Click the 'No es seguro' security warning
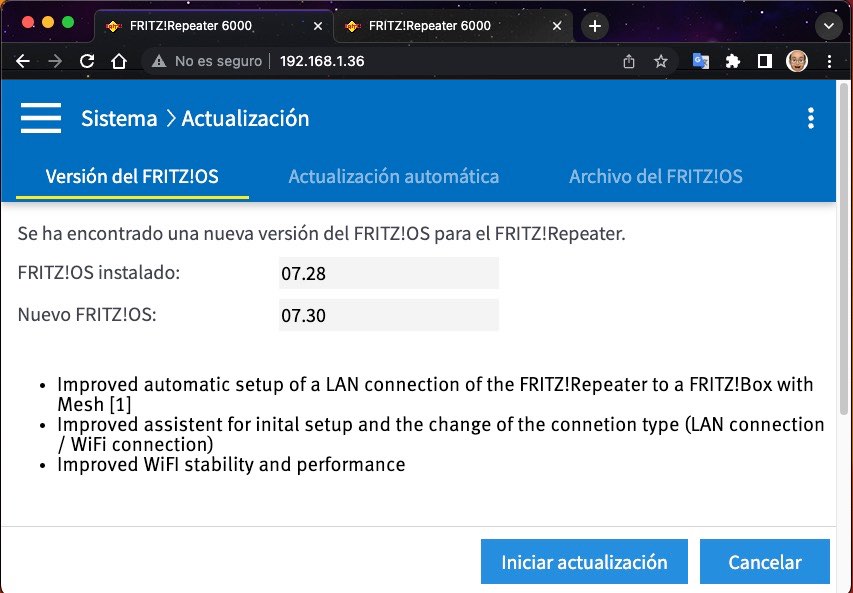This screenshot has height=593, width=853. click(207, 61)
